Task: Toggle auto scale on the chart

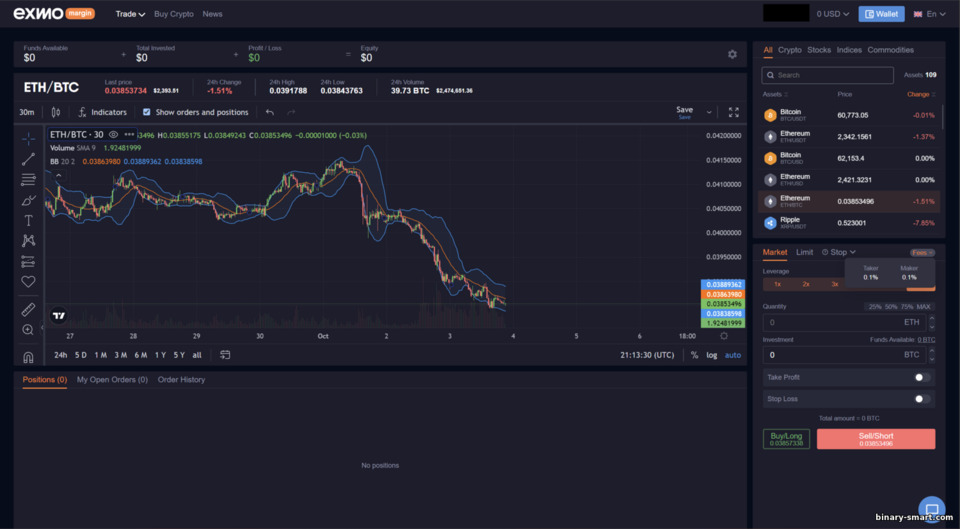Action: pyautogui.click(x=733, y=355)
